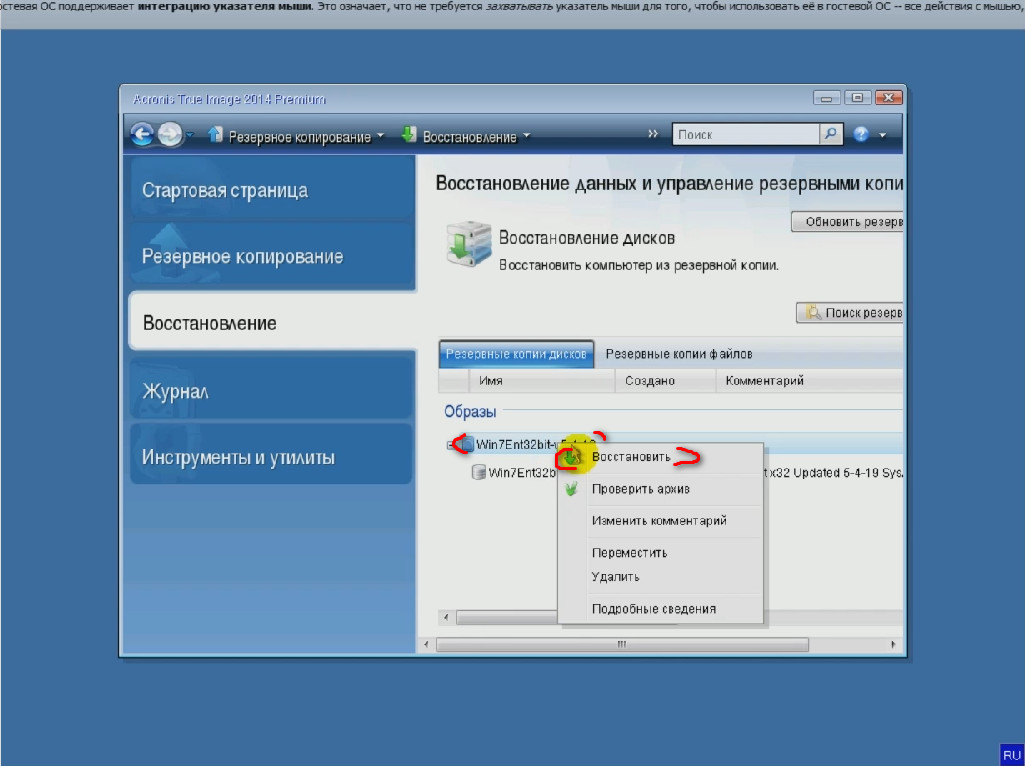Image resolution: width=1025 pixels, height=766 pixels.
Task: Click the green arrow icon beside Восстановить
Action: point(572,457)
